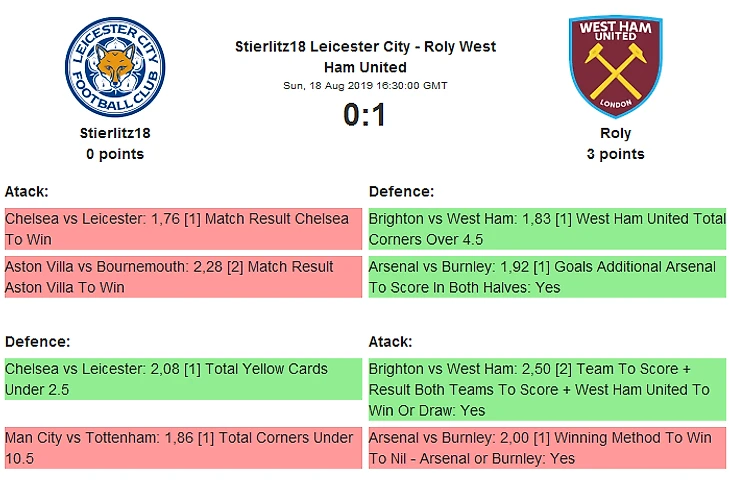Click the match title heading
Image resolution: width=730 pixels, height=480 pixels.
365,57
